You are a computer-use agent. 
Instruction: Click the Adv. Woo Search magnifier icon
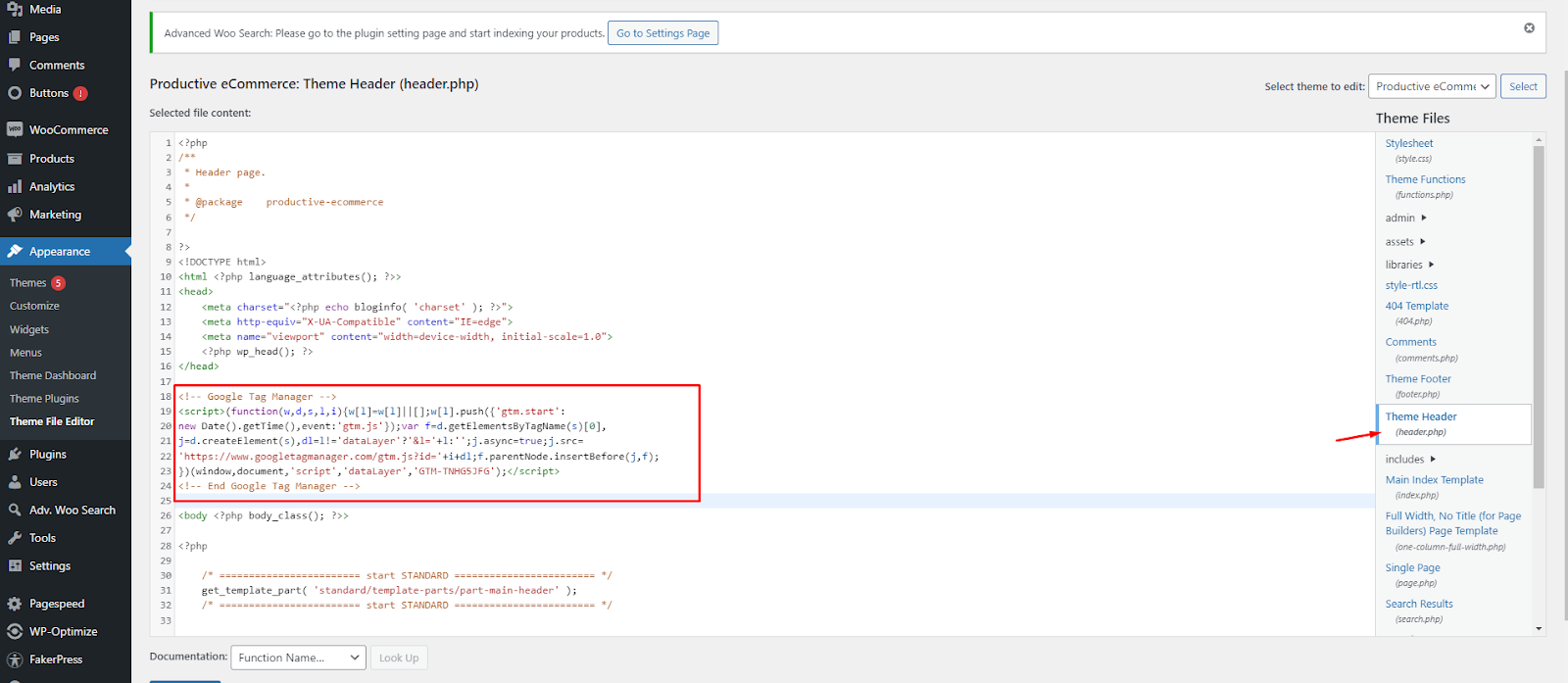click(x=15, y=511)
